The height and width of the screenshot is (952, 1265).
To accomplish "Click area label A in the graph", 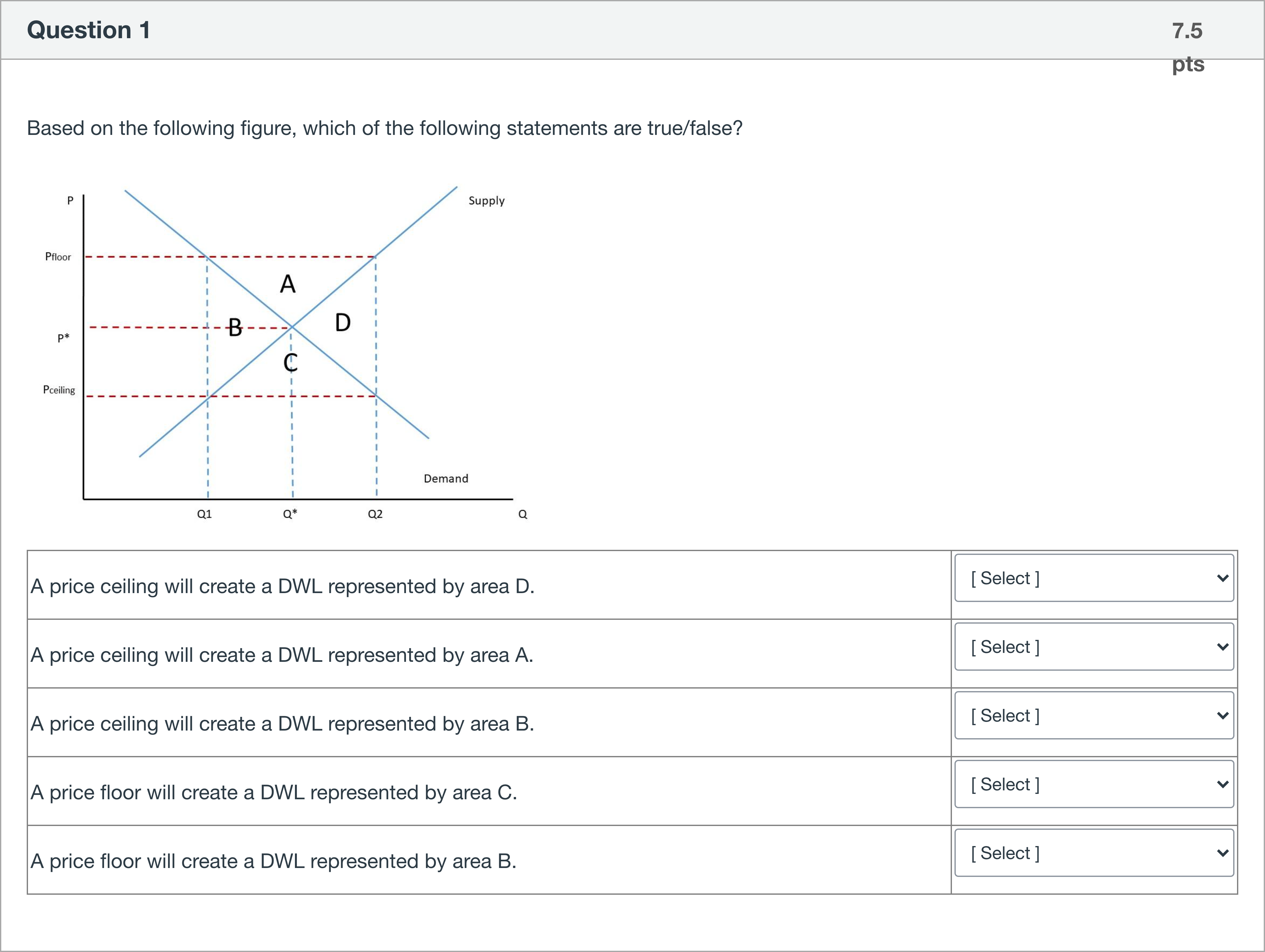I will pos(288,283).
